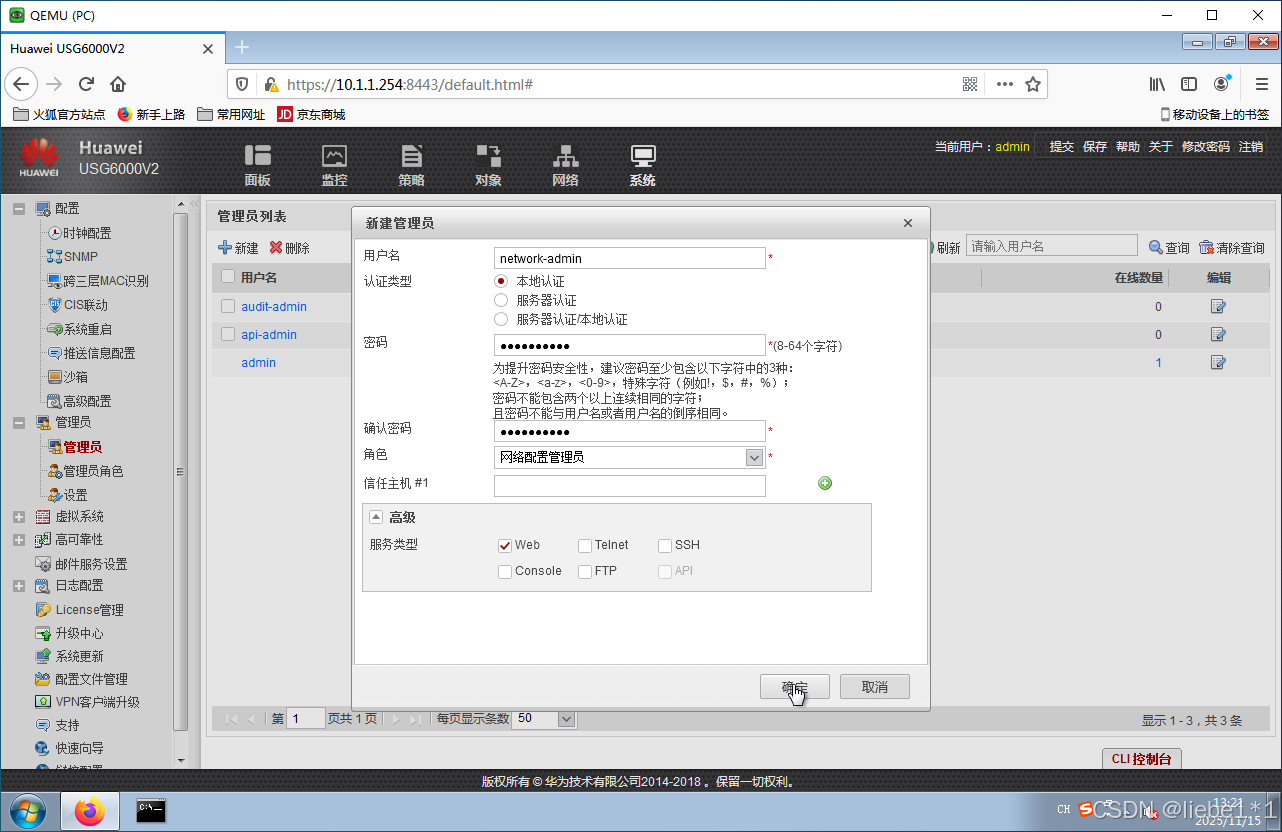Bookmark this page with star icon

1033,84
